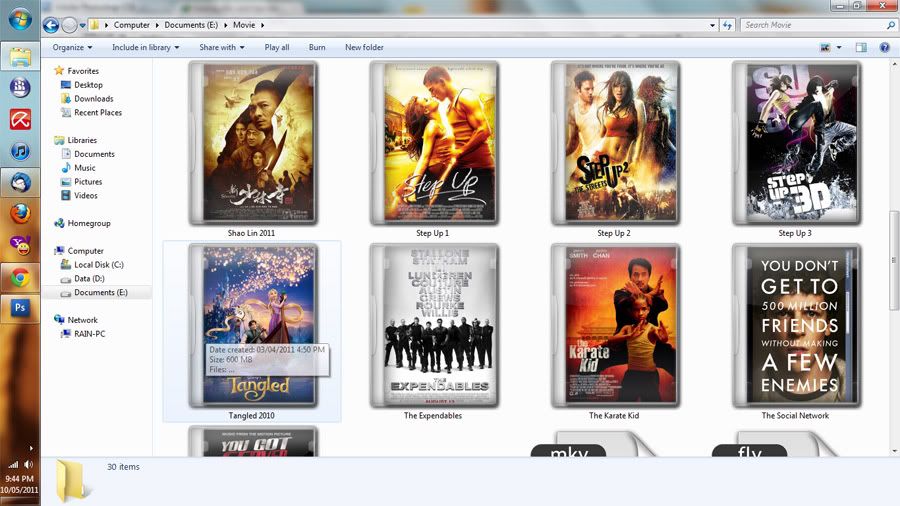
Task: Click Movie in address bar breadcrumb
Action: click(244, 25)
